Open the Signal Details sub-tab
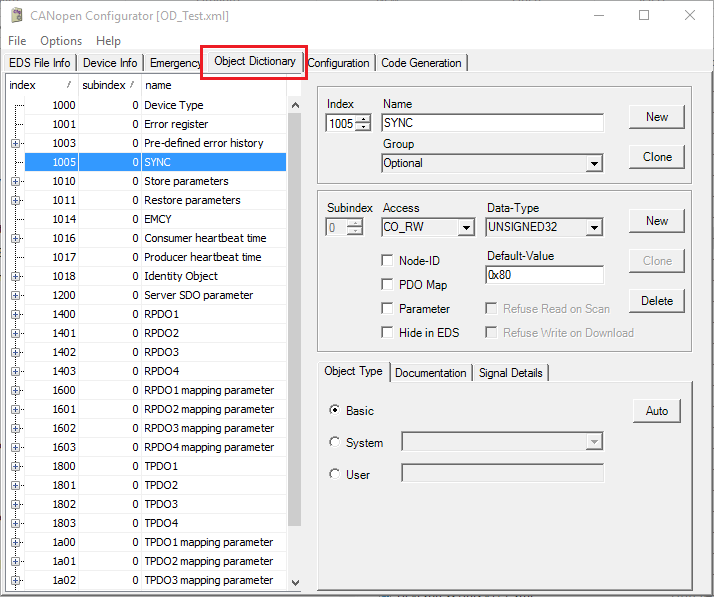 click(x=510, y=373)
